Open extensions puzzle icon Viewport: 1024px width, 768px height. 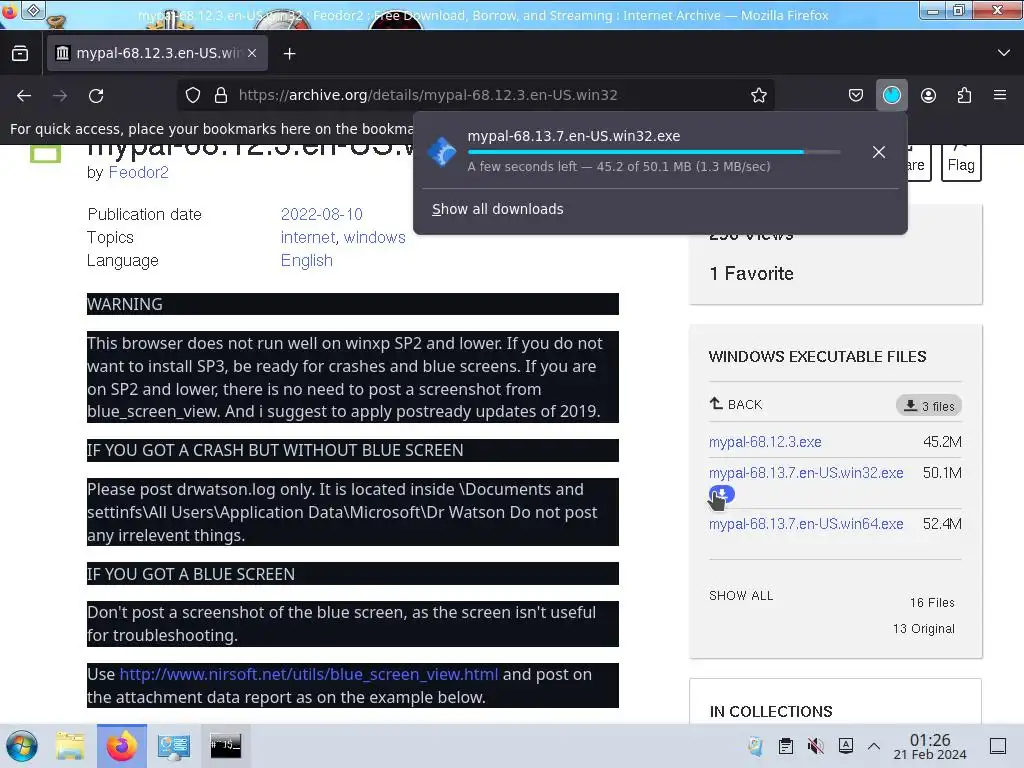click(964, 95)
